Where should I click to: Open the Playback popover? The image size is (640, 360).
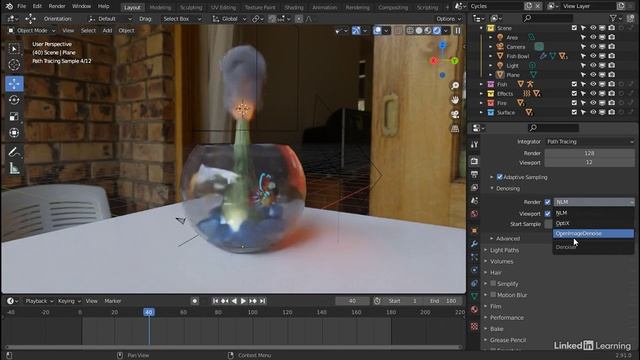(39, 301)
